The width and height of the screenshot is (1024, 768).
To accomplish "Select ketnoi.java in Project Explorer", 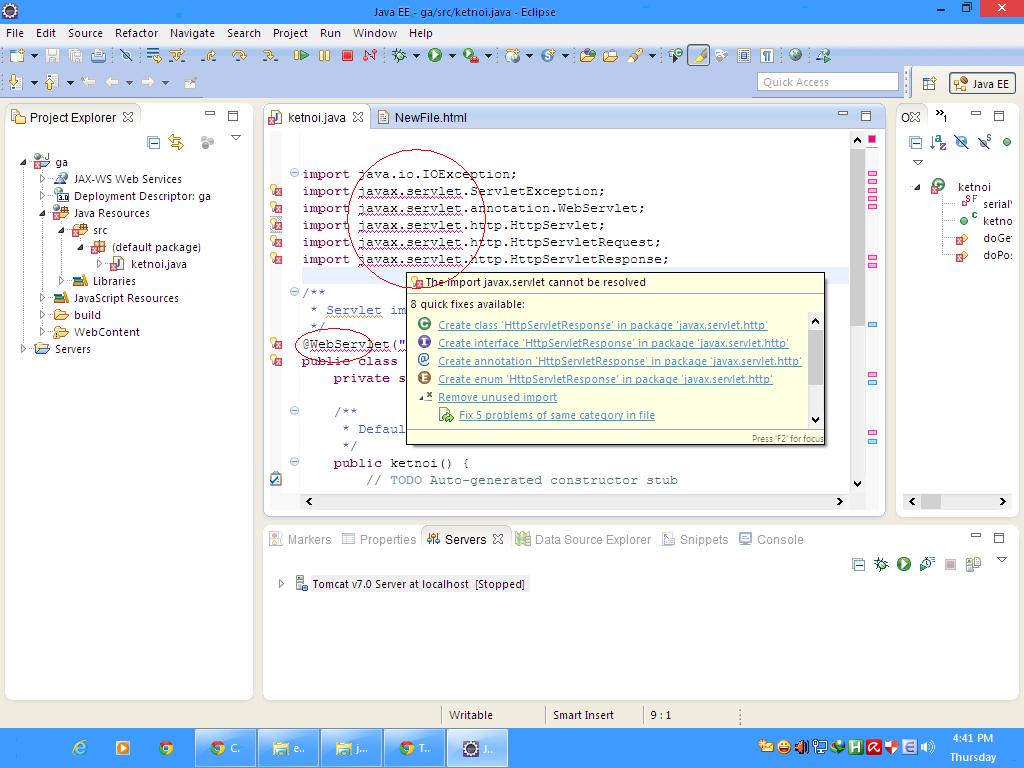I will click(159, 264).
